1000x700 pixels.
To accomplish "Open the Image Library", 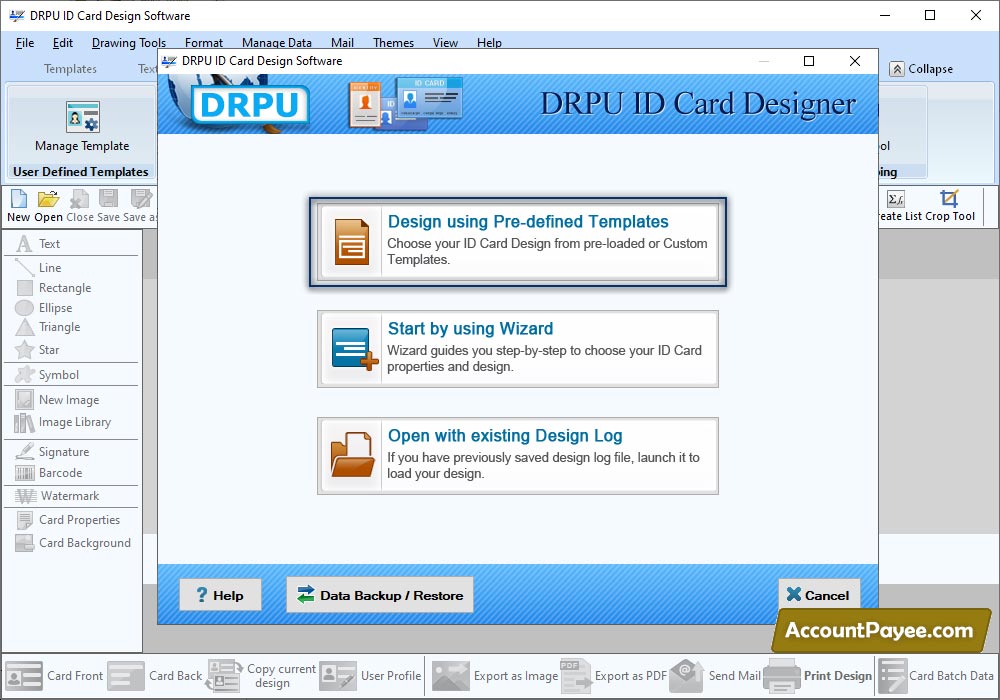I will (63, 422).
